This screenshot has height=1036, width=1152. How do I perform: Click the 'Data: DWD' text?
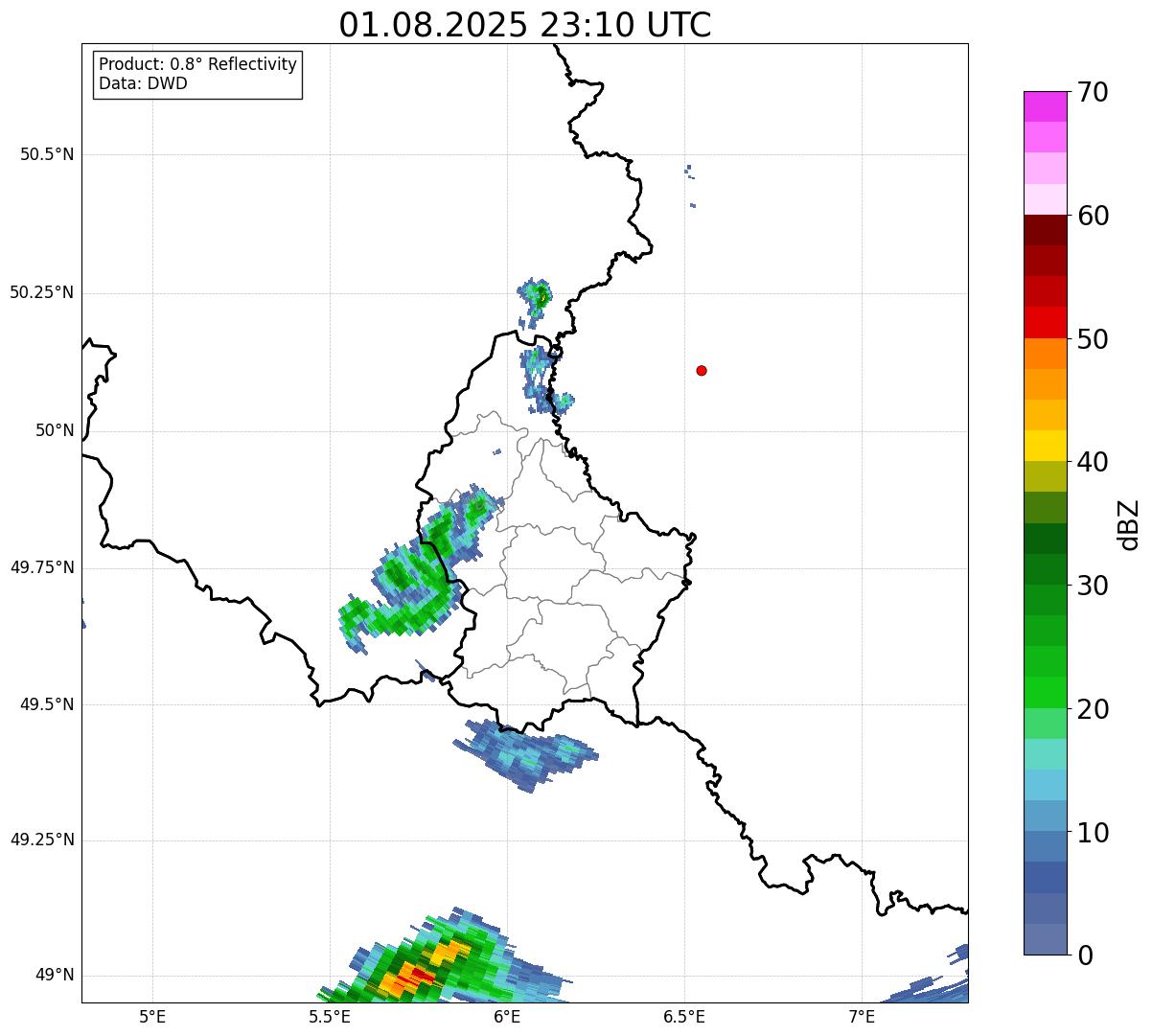[143, 83]
